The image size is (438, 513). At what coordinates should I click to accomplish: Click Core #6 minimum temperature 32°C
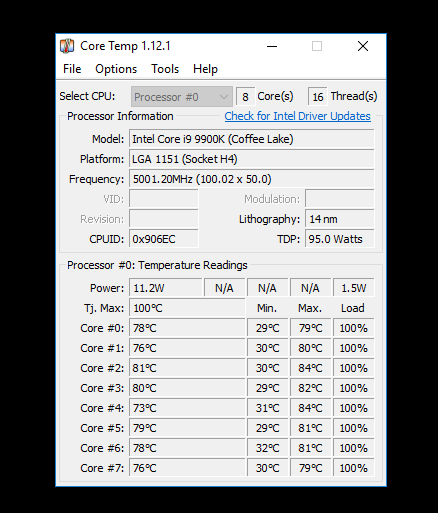[267, 448]
